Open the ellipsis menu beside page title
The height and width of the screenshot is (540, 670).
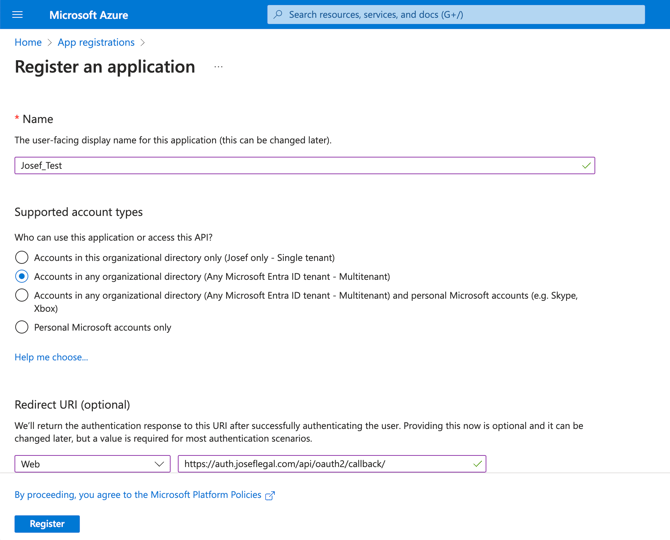(x=218, y=67)
